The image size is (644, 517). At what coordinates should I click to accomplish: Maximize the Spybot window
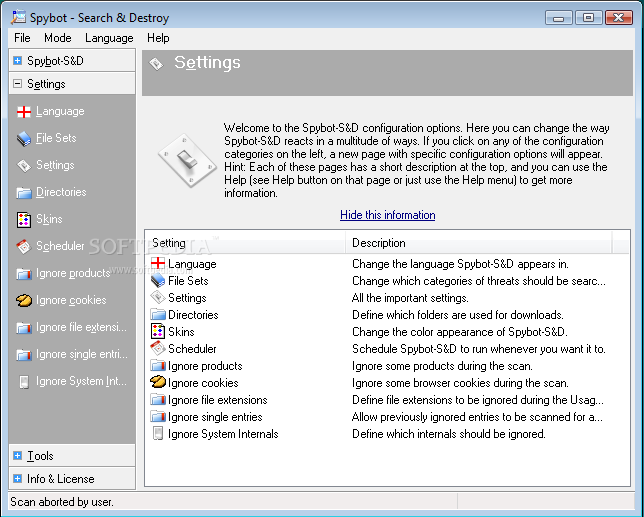click(588, 18)
